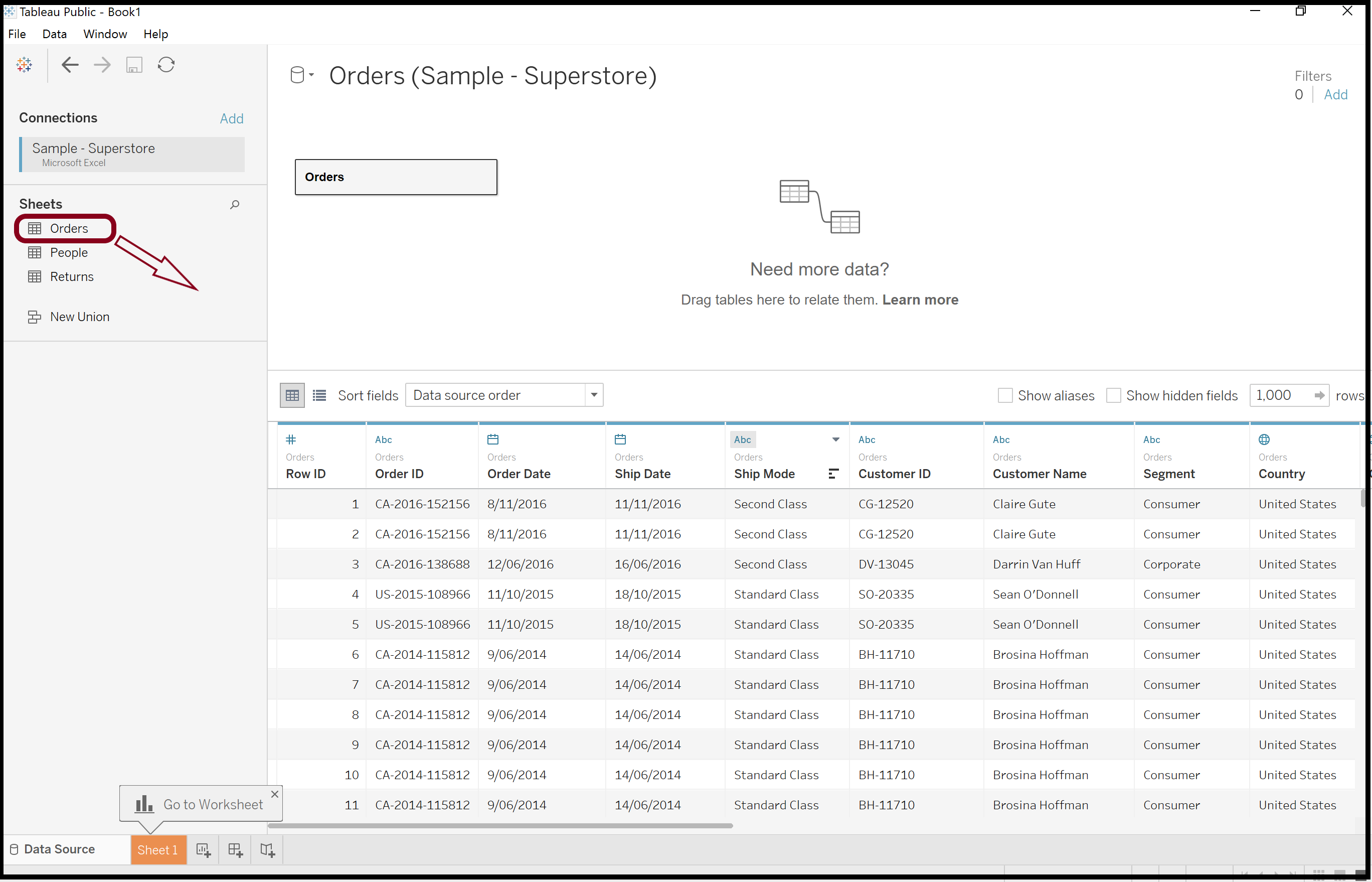Open the File menu
Screen dimensions: 1372x882
pos(17,34)
